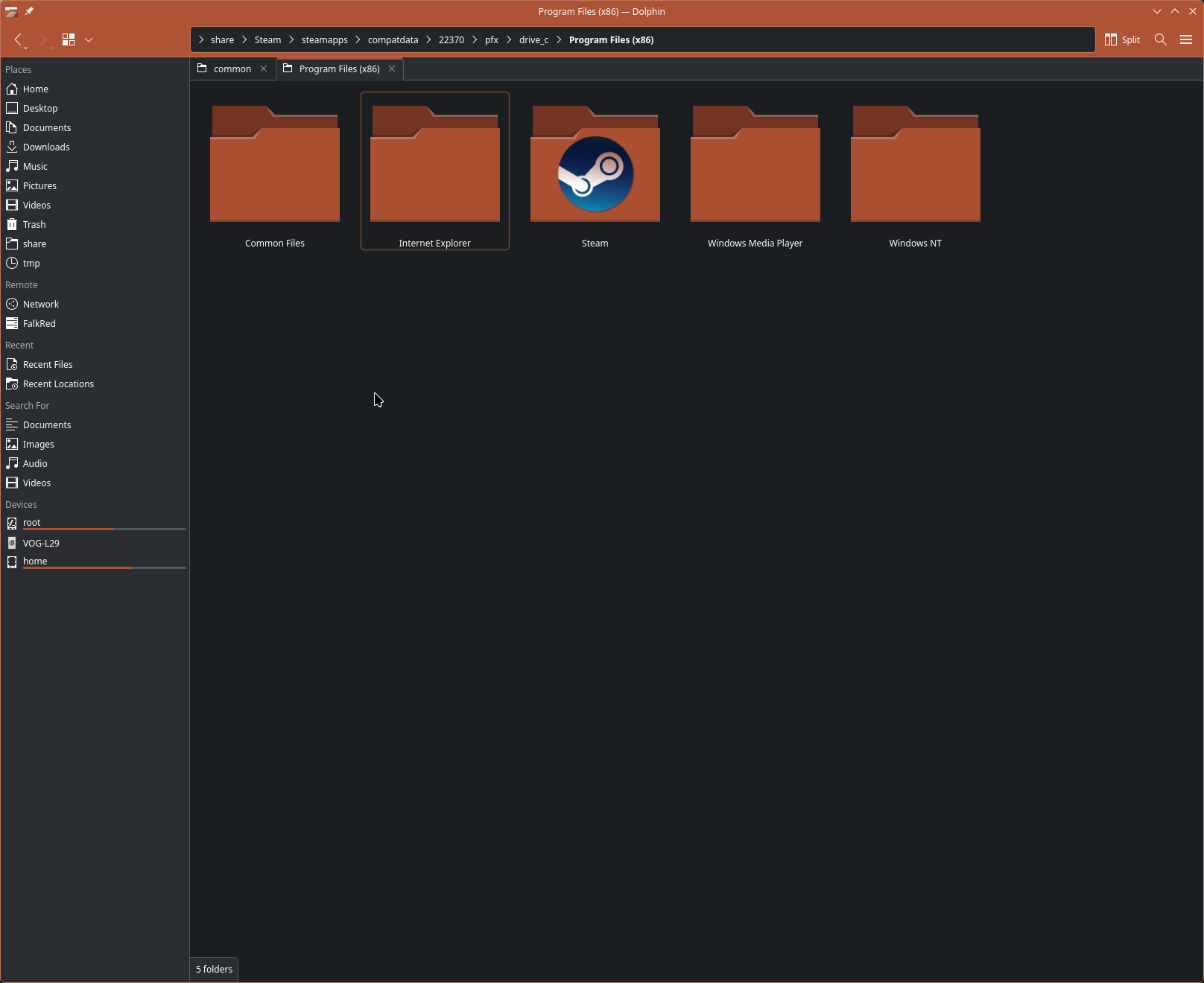The width and height of the screenshot is (1204, 983).
Task: Search for Documents in sidebar
Action: [95, 424]
